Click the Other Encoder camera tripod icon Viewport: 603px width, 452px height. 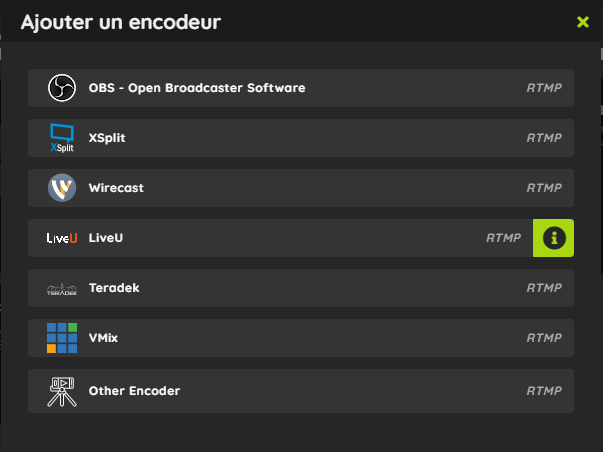[x=62, y=392]
